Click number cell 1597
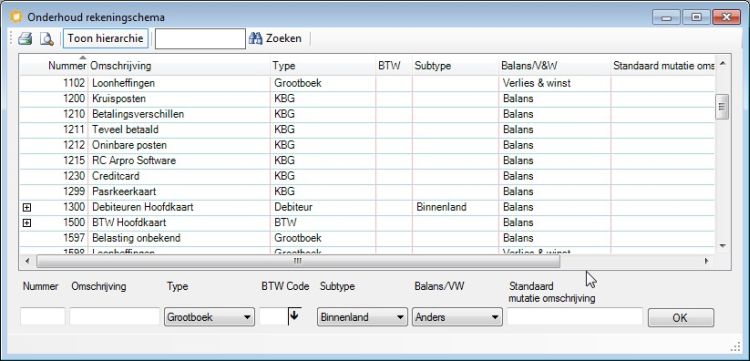 74,238
